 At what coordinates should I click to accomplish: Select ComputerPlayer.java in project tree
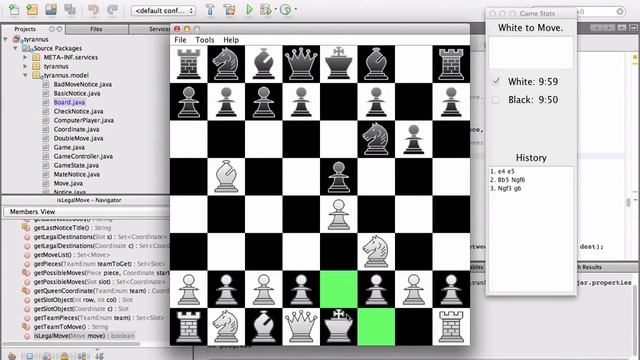point(84,120)
